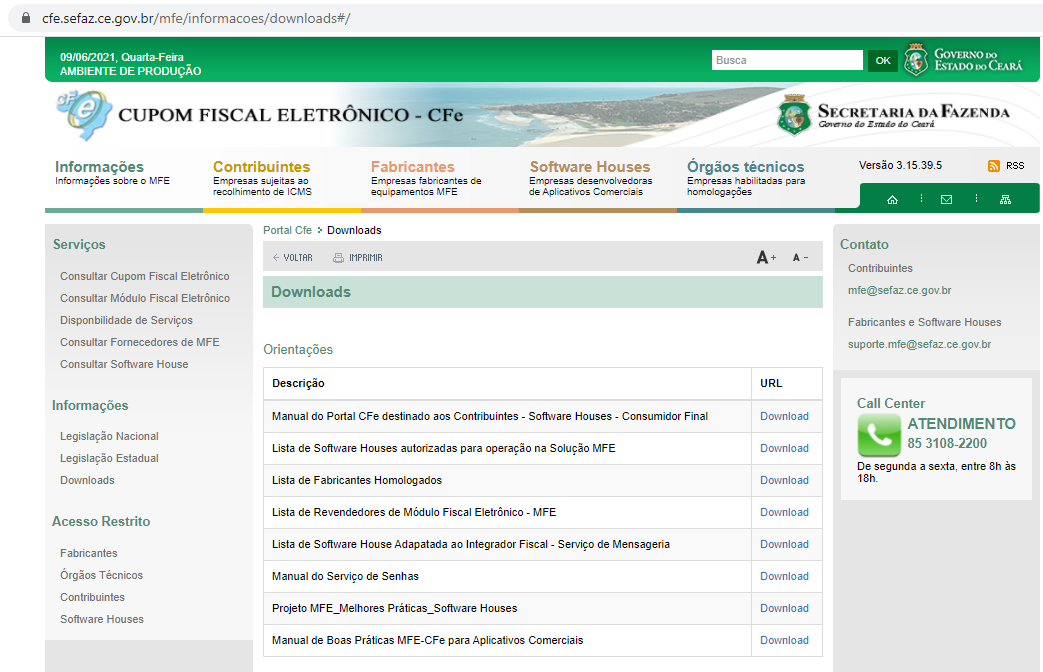Screen dimensions: 1043x672
Task: Click the IMPRIMIR text link
Action: pyautogui.click(x=366, y=257)
